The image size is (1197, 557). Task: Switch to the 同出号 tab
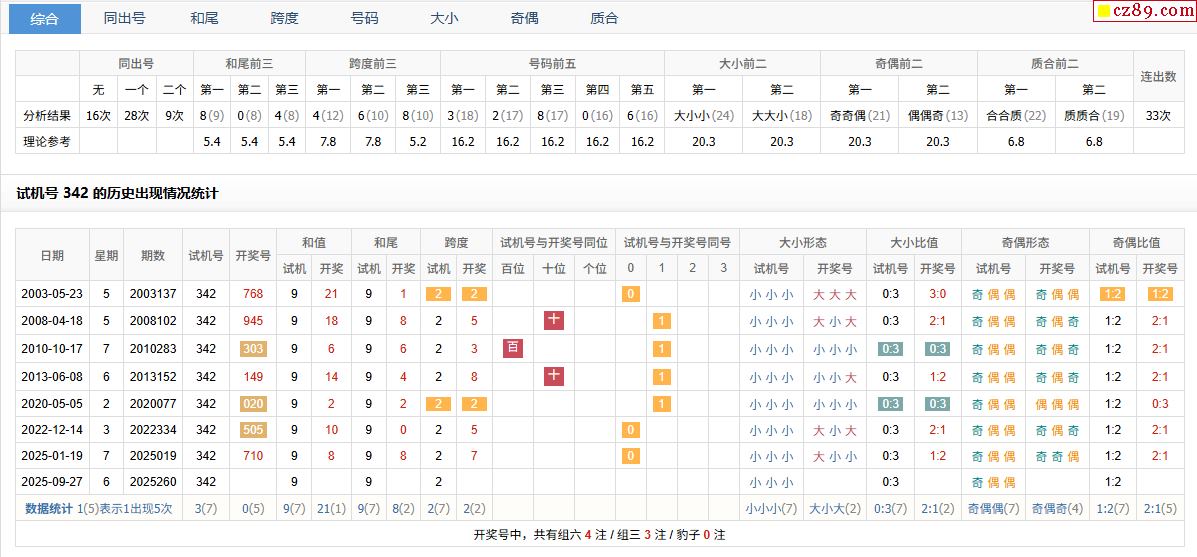[124, 18]
